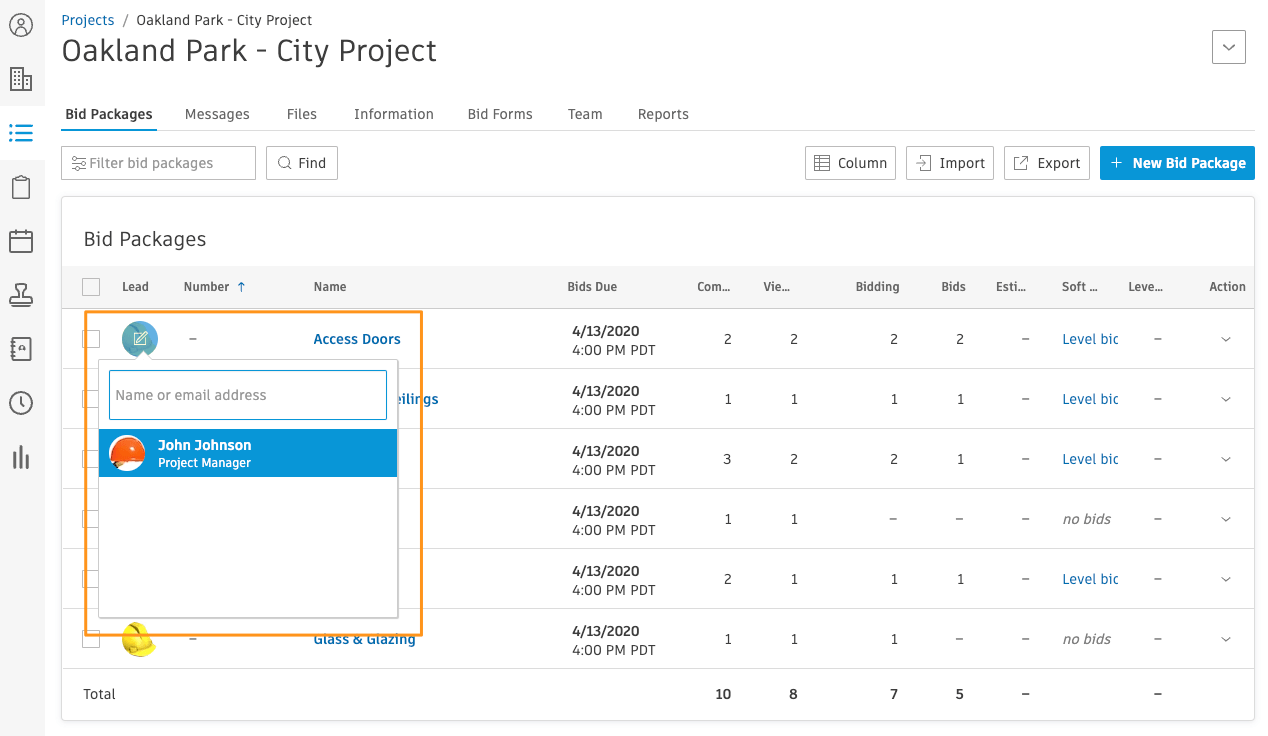The width and height of the screenshot is (1268, 736).
Task: Toggle the select-all checkbox in the table header
Action: 91,287
